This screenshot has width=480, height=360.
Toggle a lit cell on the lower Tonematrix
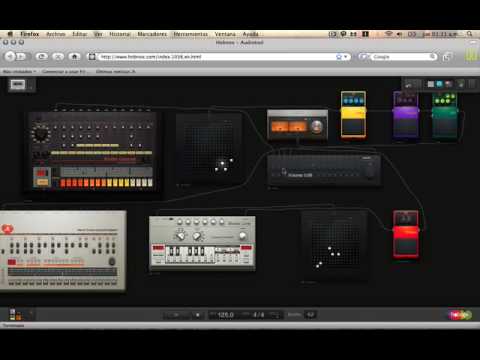pos(330,248)
